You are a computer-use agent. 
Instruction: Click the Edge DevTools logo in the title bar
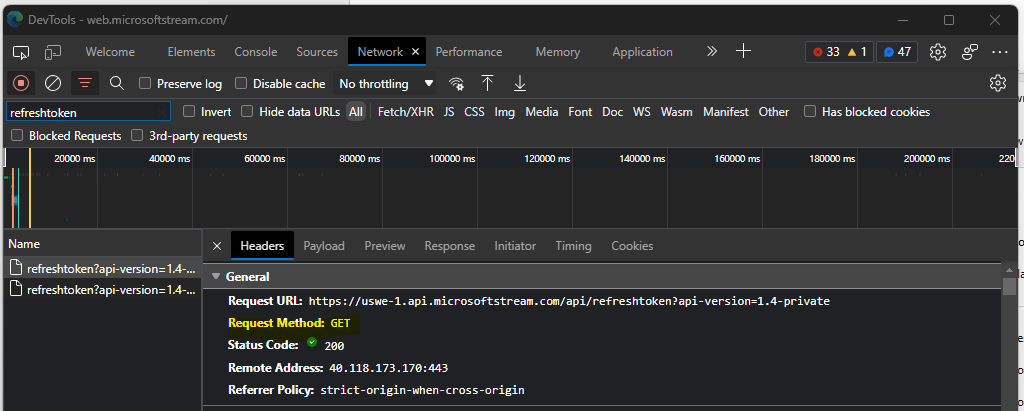point(14,20)
